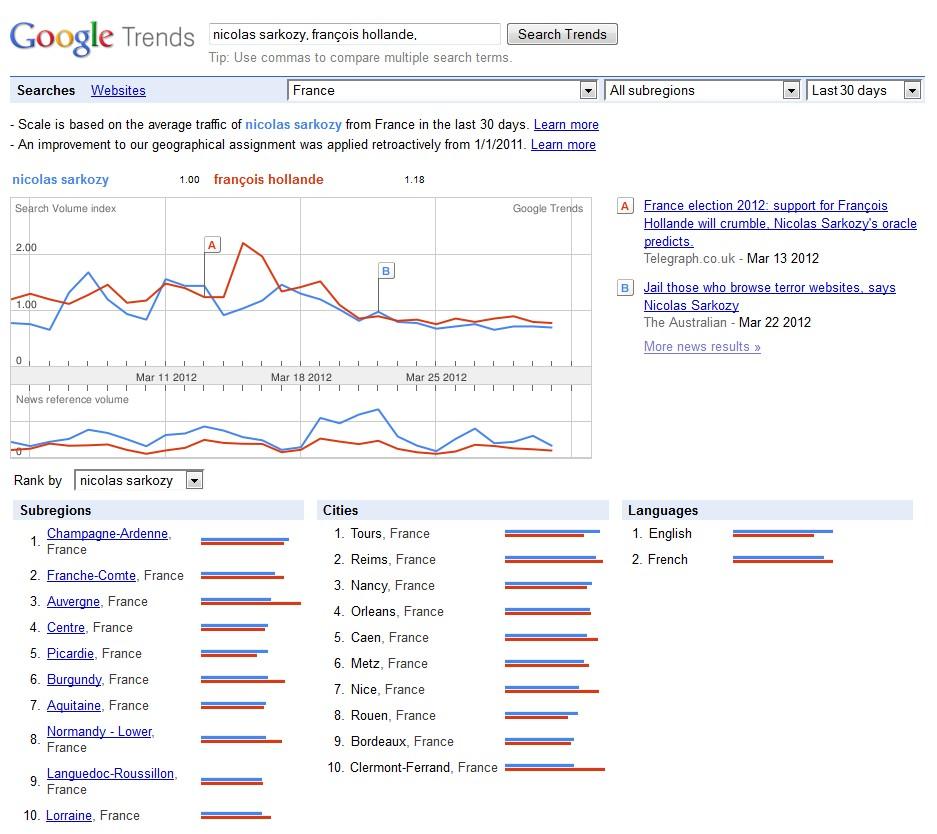The width and height of the screenshot is (937, 834).
Task: Open the France region dropdown
Action: 589,89
